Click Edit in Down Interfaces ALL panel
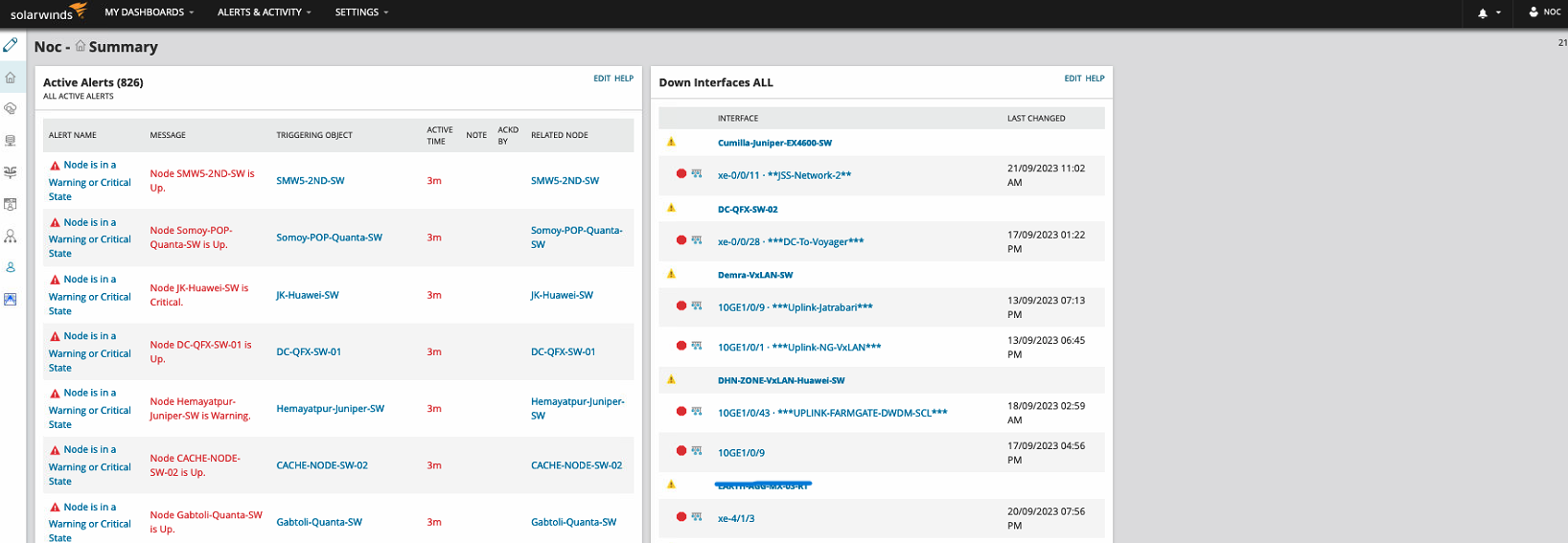Image resolution: width=1568 pixels, height=543 pixels. click(1072, 79)
